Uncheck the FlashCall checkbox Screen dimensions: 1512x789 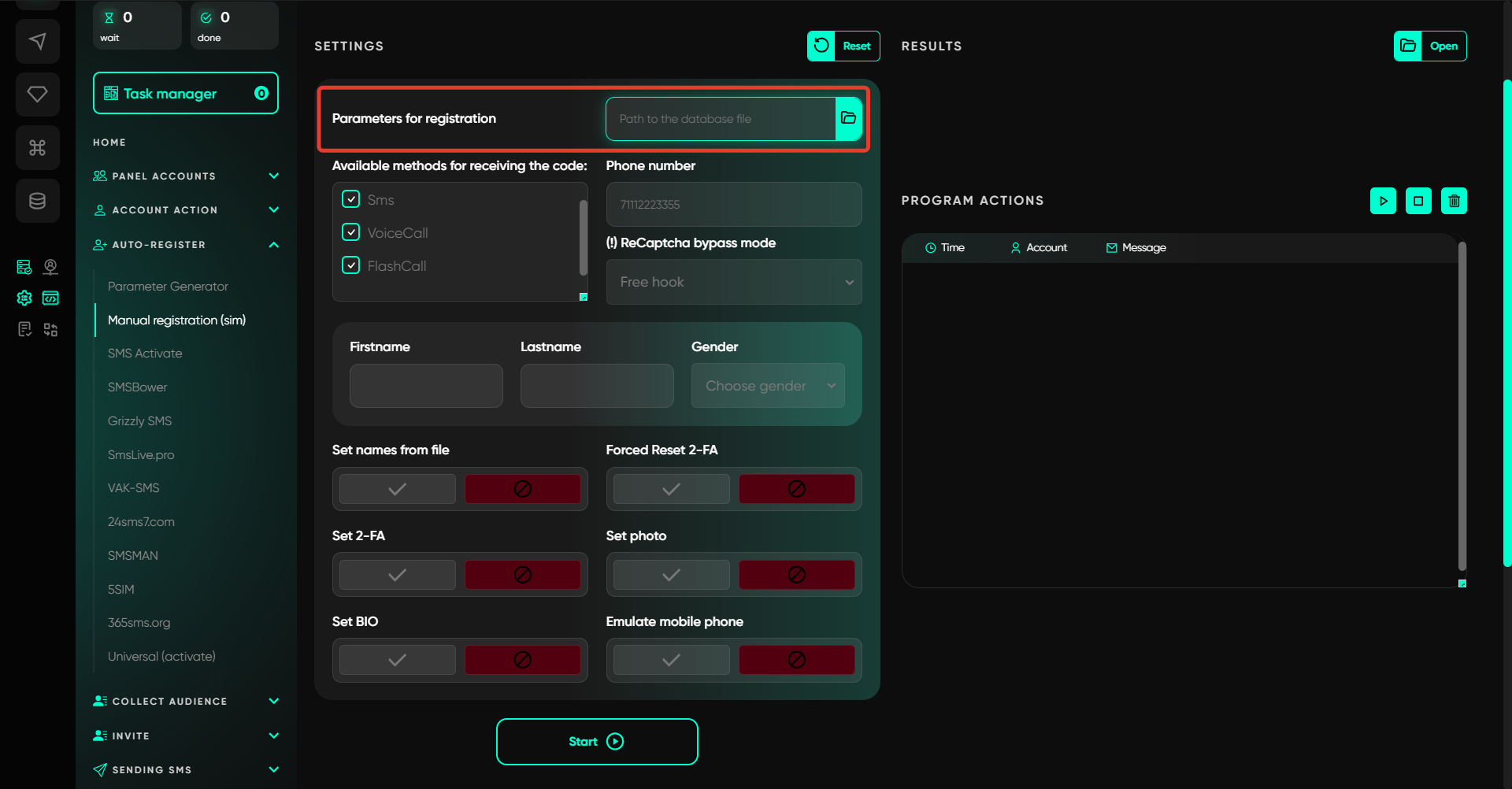point(351,265)
